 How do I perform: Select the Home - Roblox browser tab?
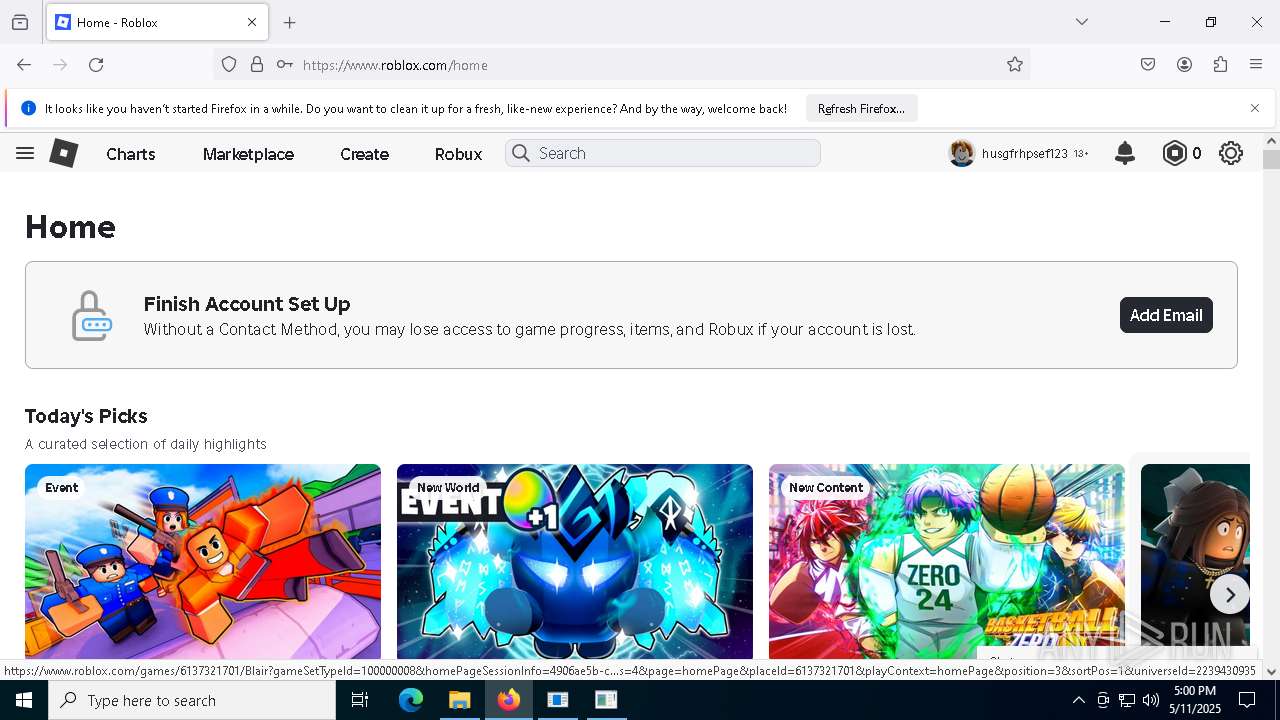(x=157, y=22)
